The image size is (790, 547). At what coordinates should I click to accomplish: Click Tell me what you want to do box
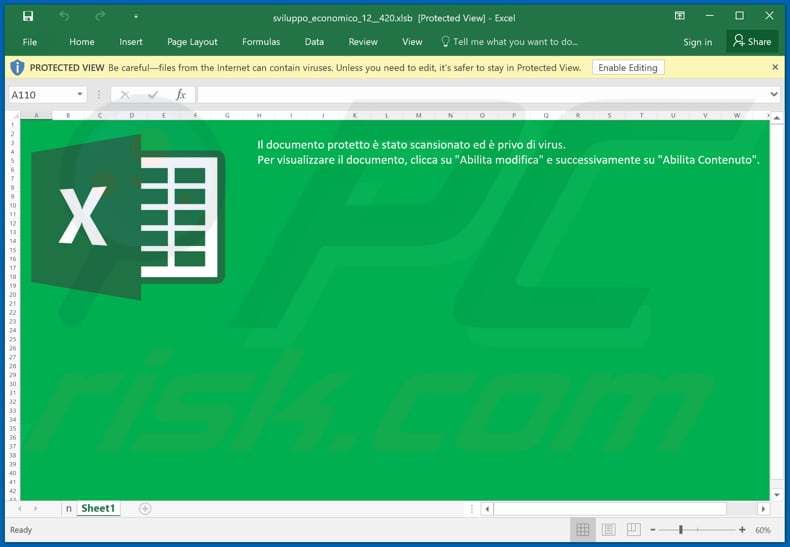click(x=509, y=42)
